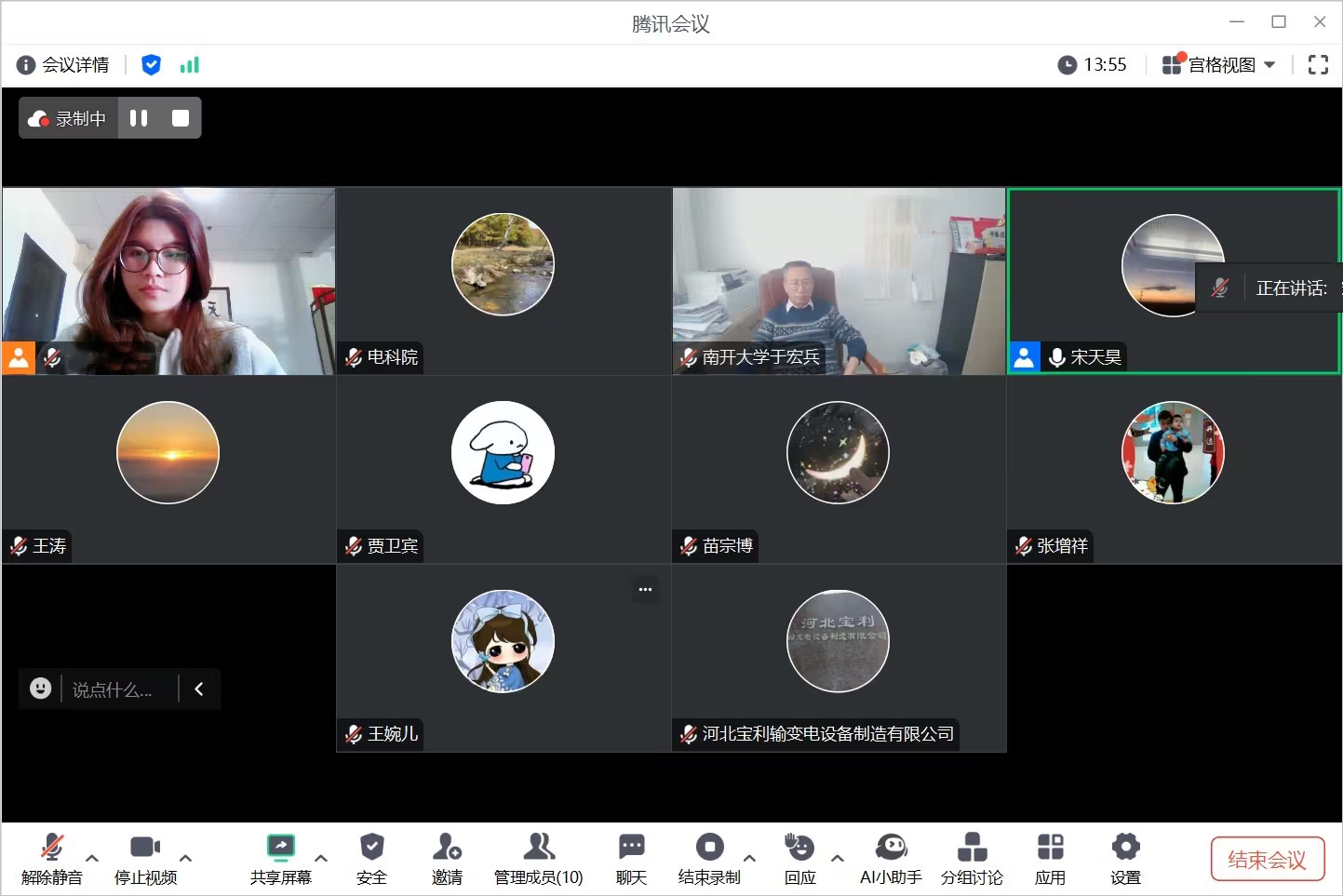Open 安全 security options
1343x896 pixels.
[x=371, y=859]
